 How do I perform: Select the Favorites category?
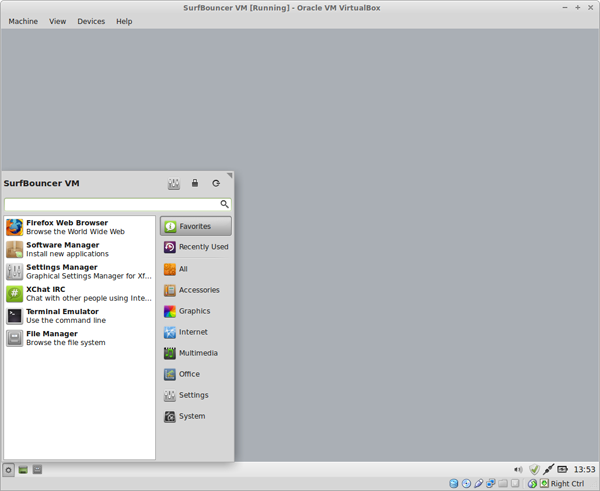[196, 226]
